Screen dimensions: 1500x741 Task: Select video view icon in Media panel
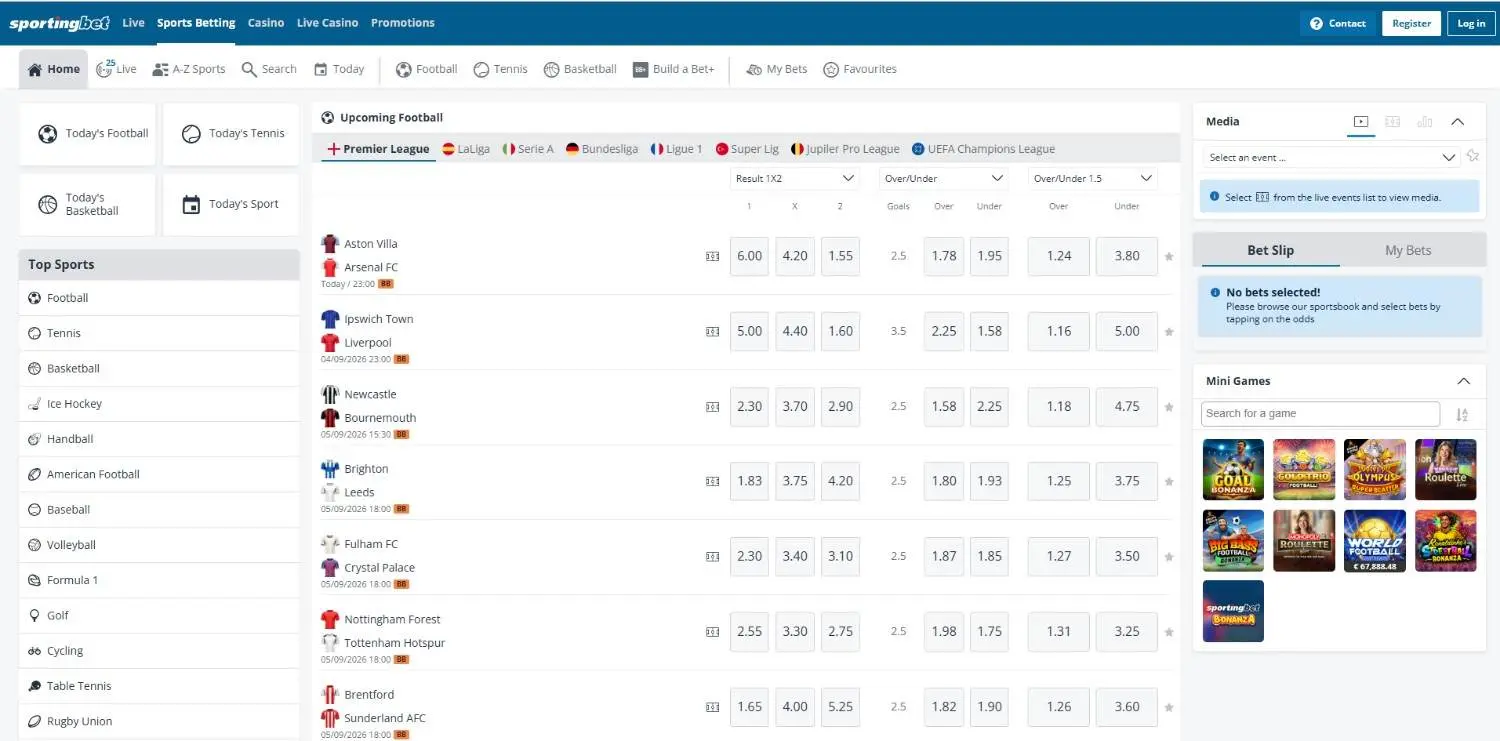click(1360, 122)
